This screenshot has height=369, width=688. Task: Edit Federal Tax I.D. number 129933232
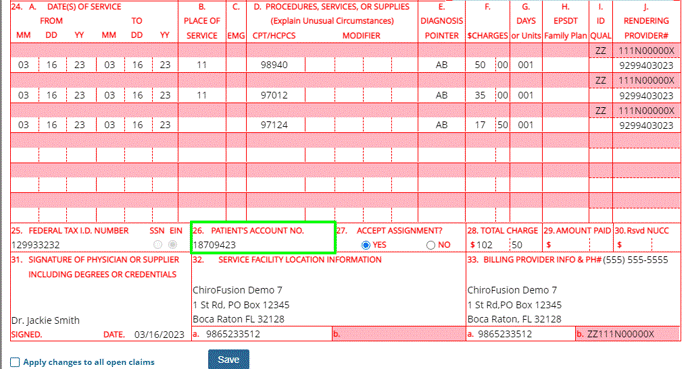point(81,245)
